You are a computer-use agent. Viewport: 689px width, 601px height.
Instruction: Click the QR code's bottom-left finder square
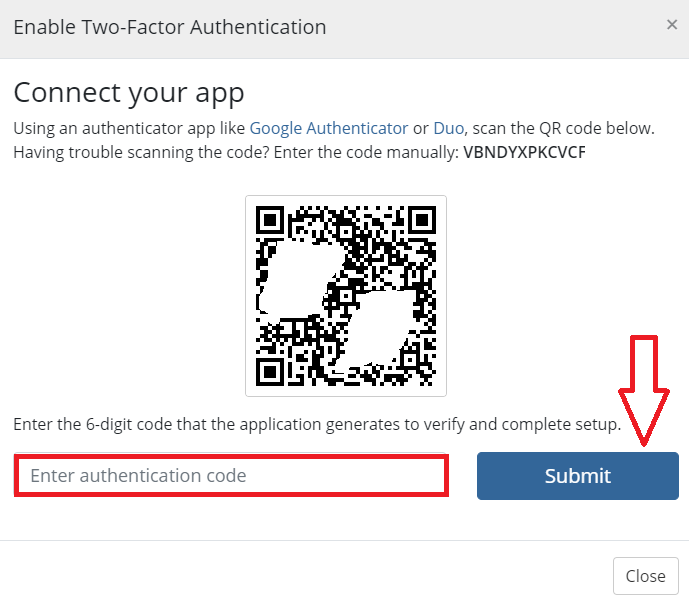tap(270, 372)
